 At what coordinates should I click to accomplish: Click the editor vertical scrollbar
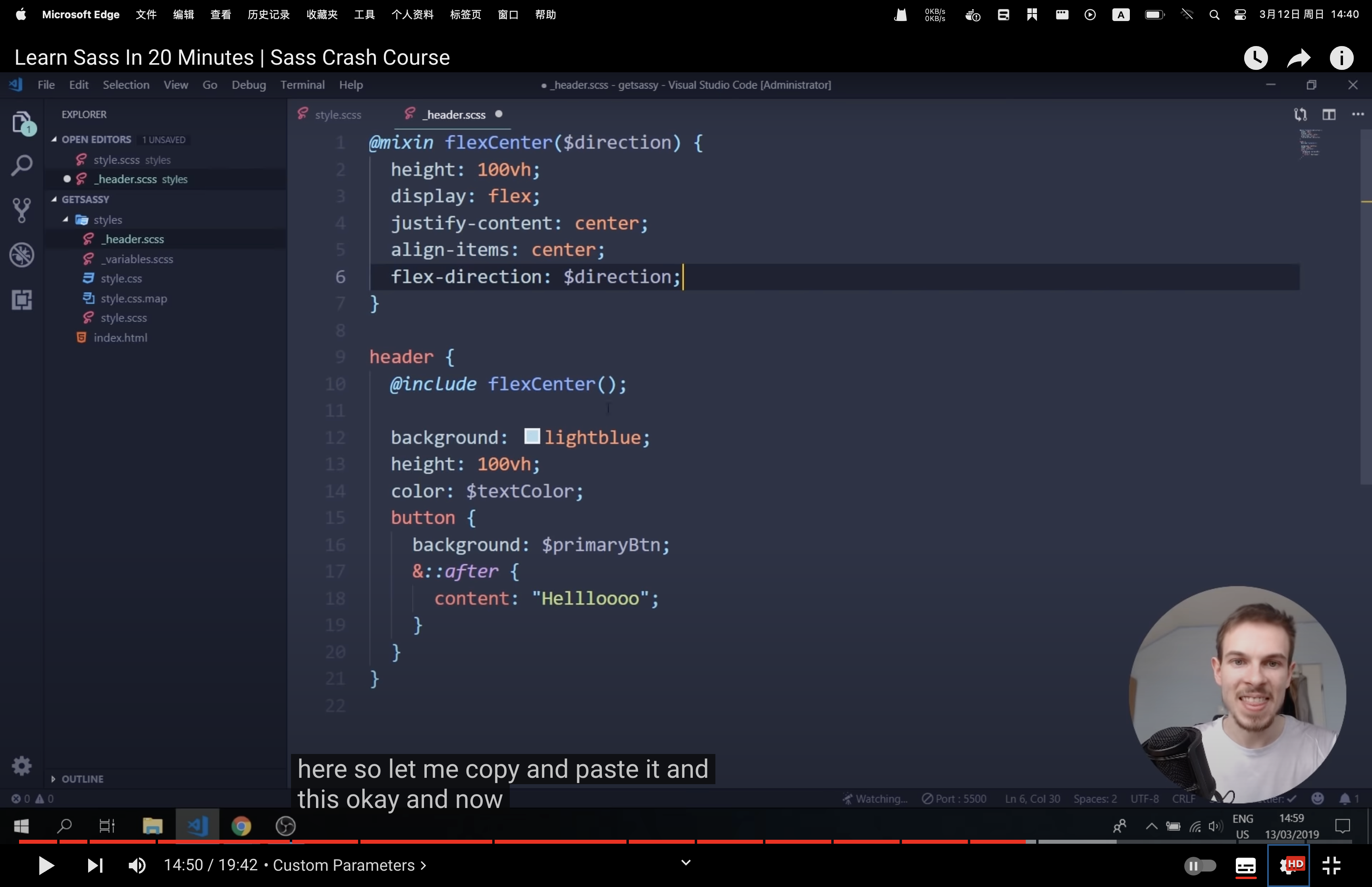click(1366, 307)
